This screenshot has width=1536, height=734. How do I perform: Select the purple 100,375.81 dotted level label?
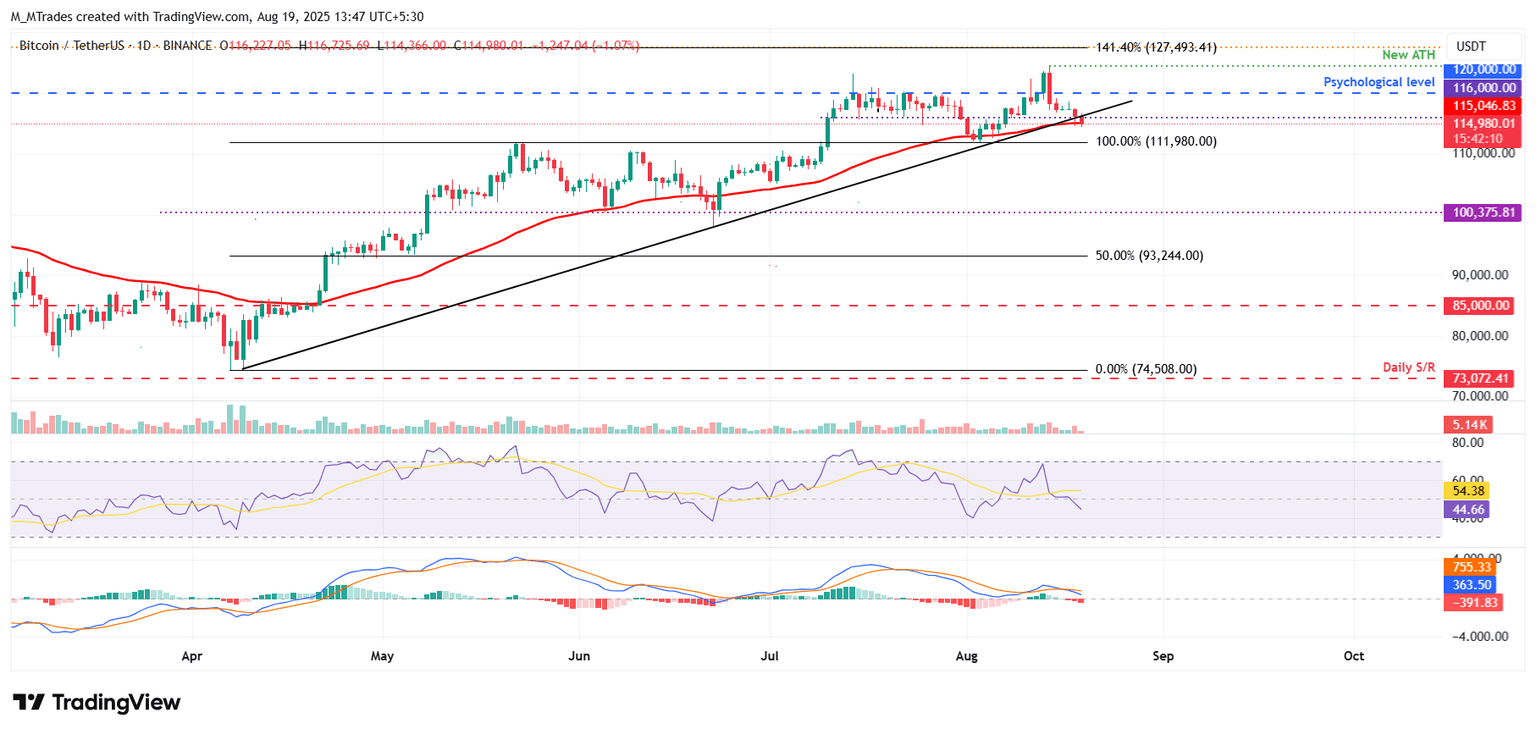click(x=1484, y=212)
